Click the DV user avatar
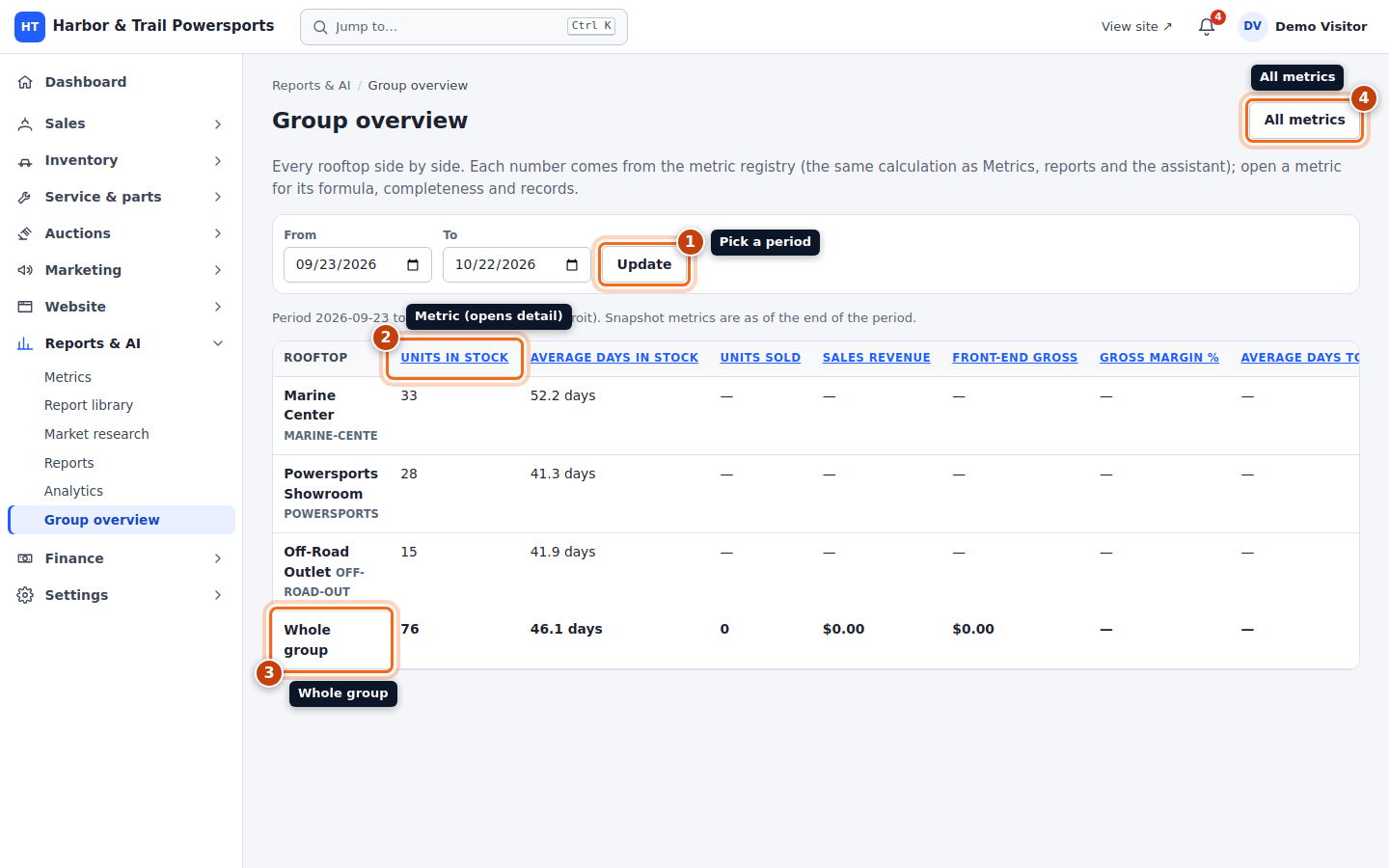The height and width of the screenshot is (868, 1389). coord(1252,27)
